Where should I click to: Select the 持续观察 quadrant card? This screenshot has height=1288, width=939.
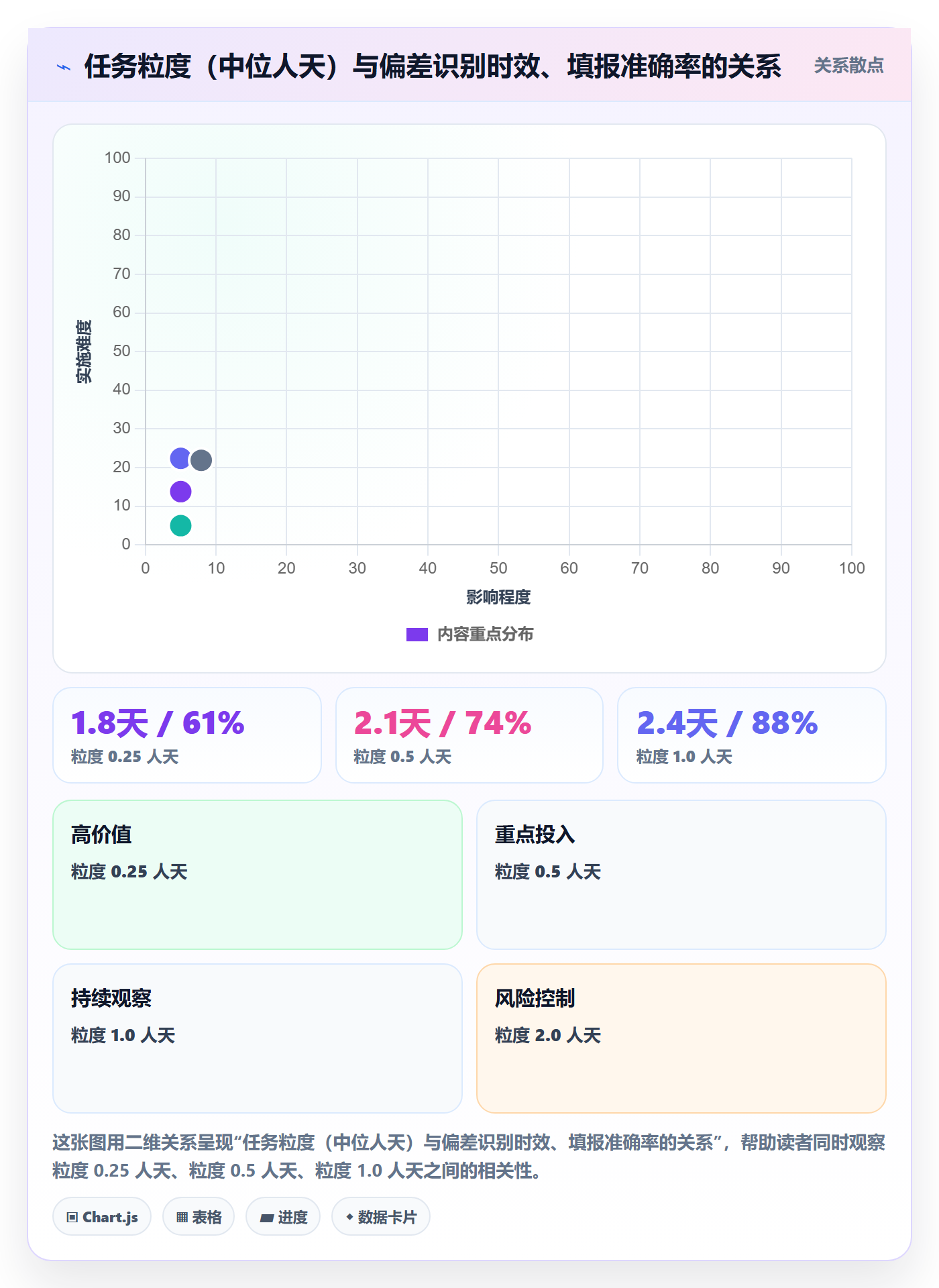coord(258,1038)
